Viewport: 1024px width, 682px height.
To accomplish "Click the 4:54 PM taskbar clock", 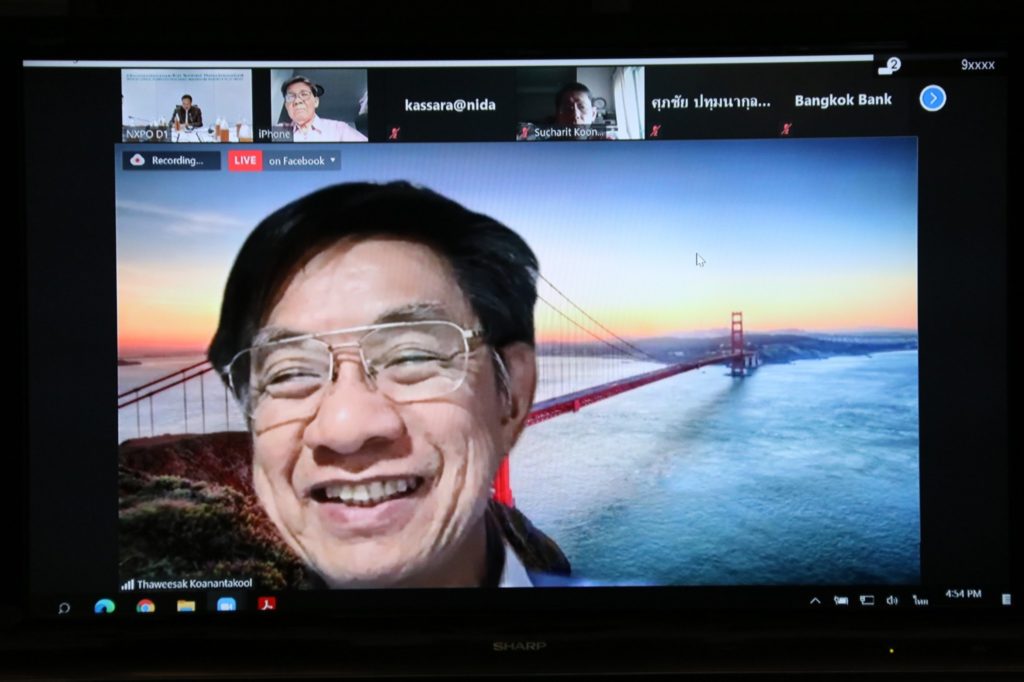I will (962, 594).
